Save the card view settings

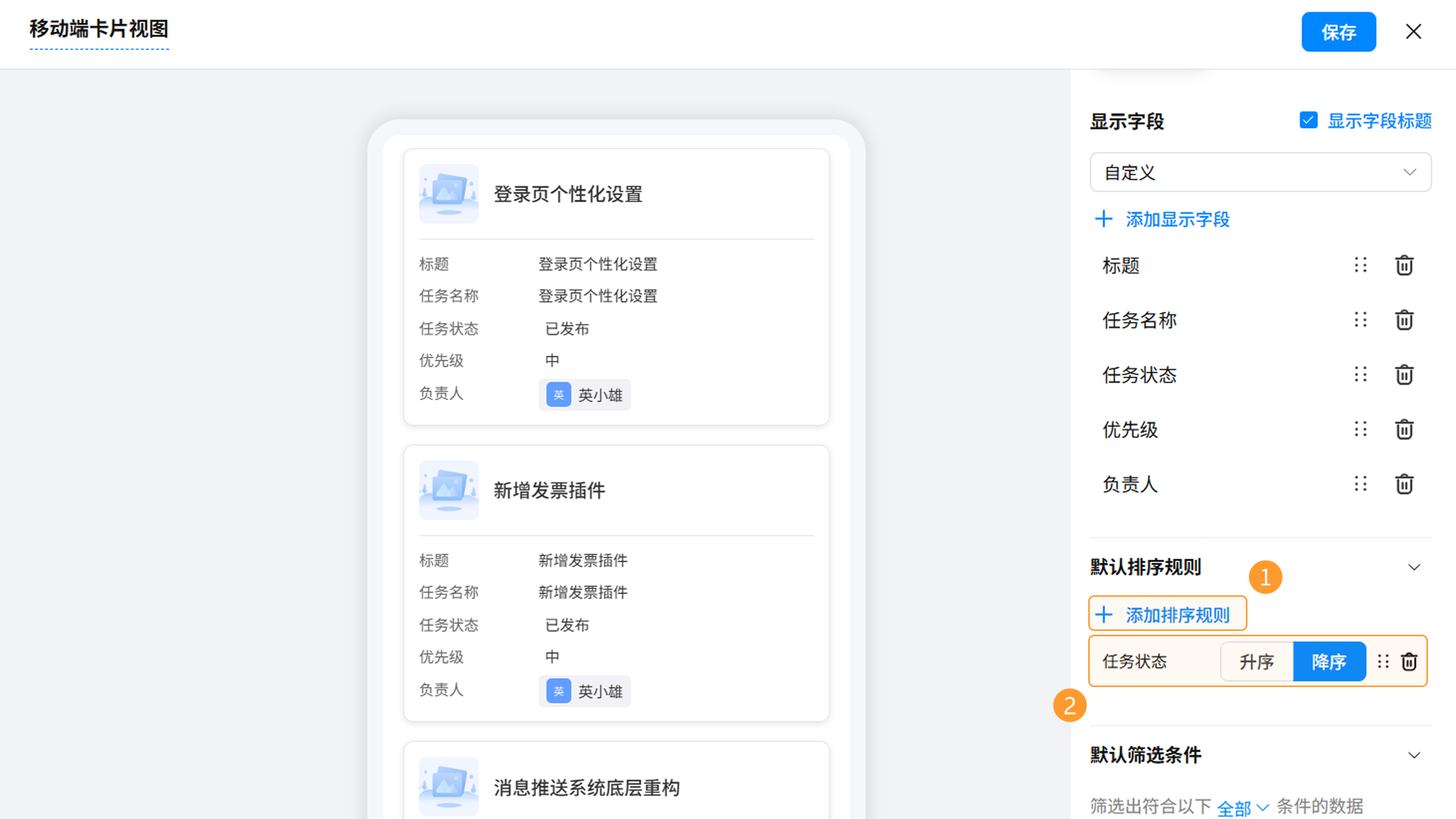(1338, 32)
